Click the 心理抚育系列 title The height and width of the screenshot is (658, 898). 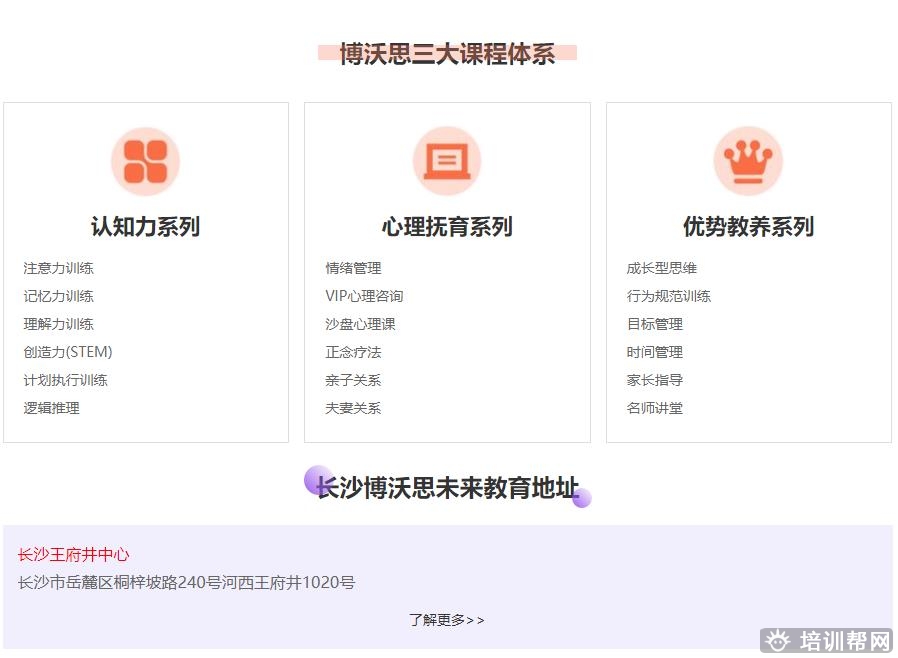click(447, 226)
